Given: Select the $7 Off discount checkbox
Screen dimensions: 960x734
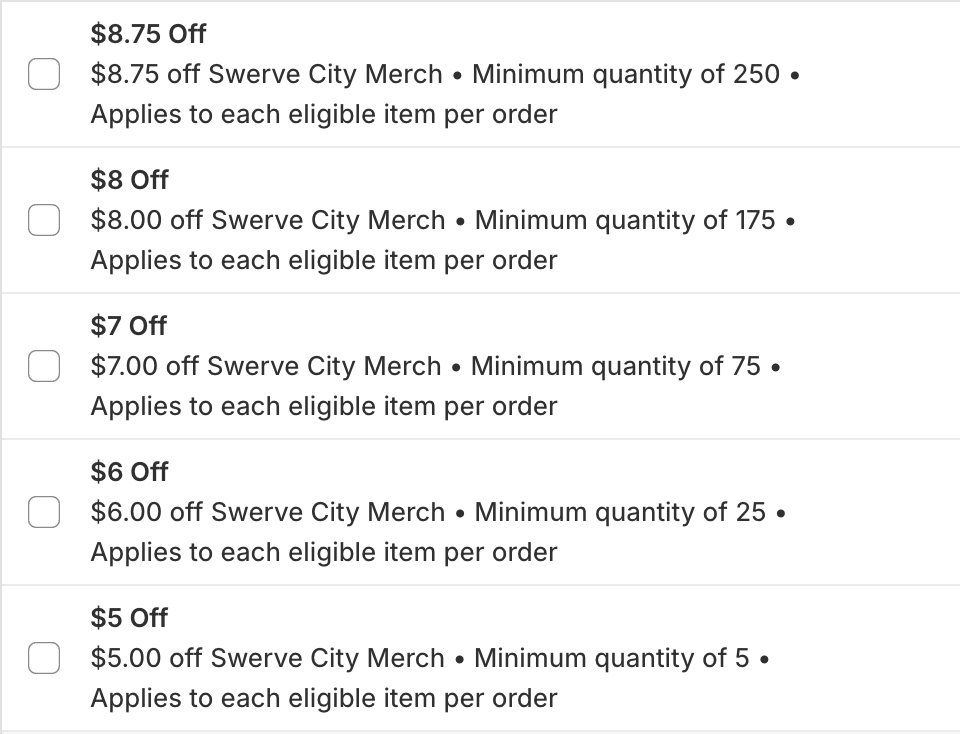Looking at the screenshot, I should click(x=44, y=366).
